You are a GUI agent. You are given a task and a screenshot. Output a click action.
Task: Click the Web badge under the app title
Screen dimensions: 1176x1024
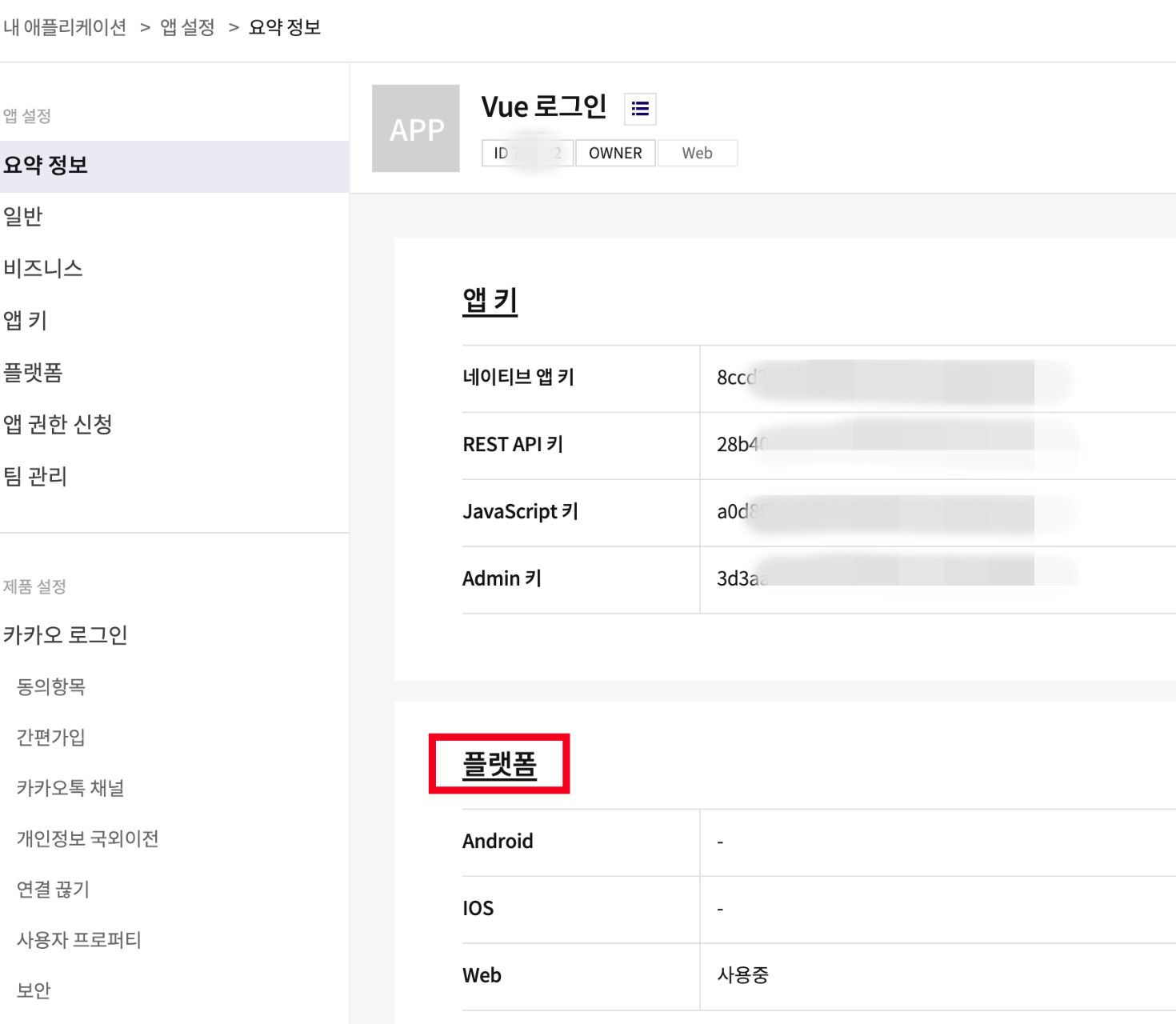click(x=697, y=153)
